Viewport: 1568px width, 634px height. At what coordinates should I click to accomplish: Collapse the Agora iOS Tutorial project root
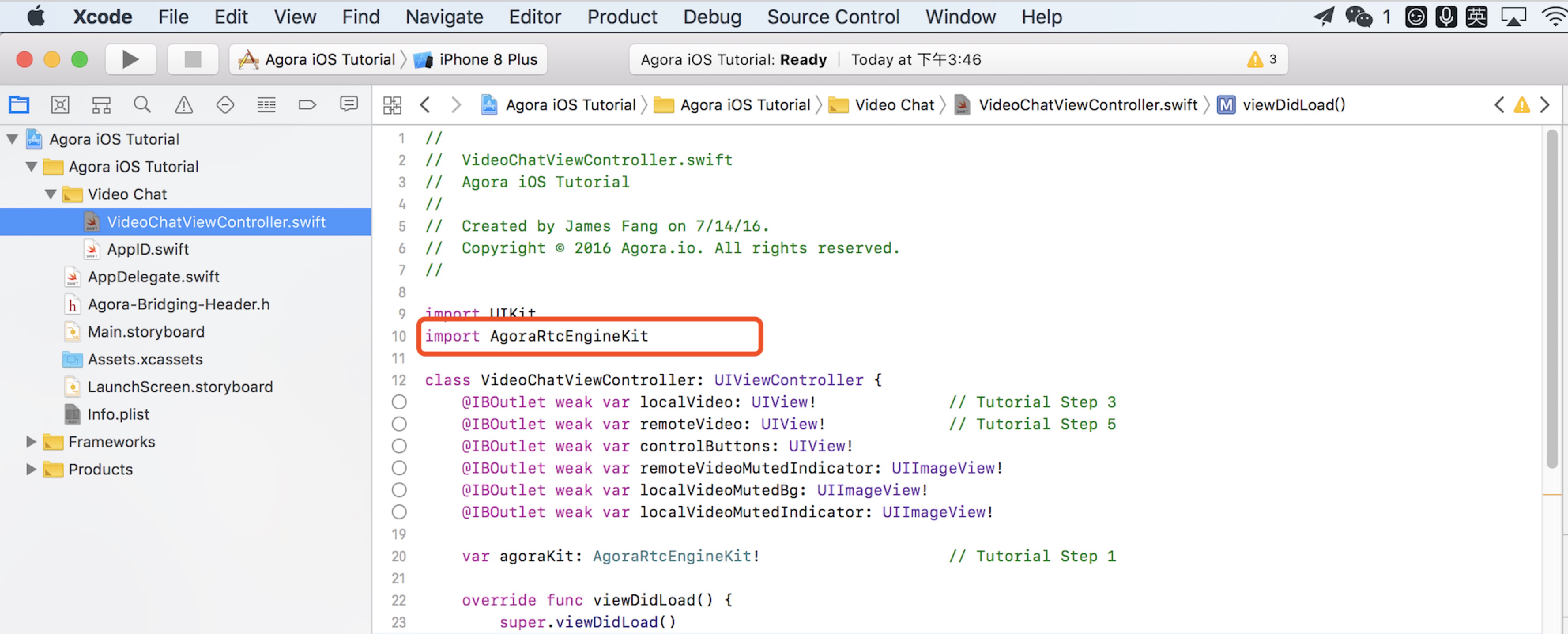pyautogui.click(x=12, y=139)
